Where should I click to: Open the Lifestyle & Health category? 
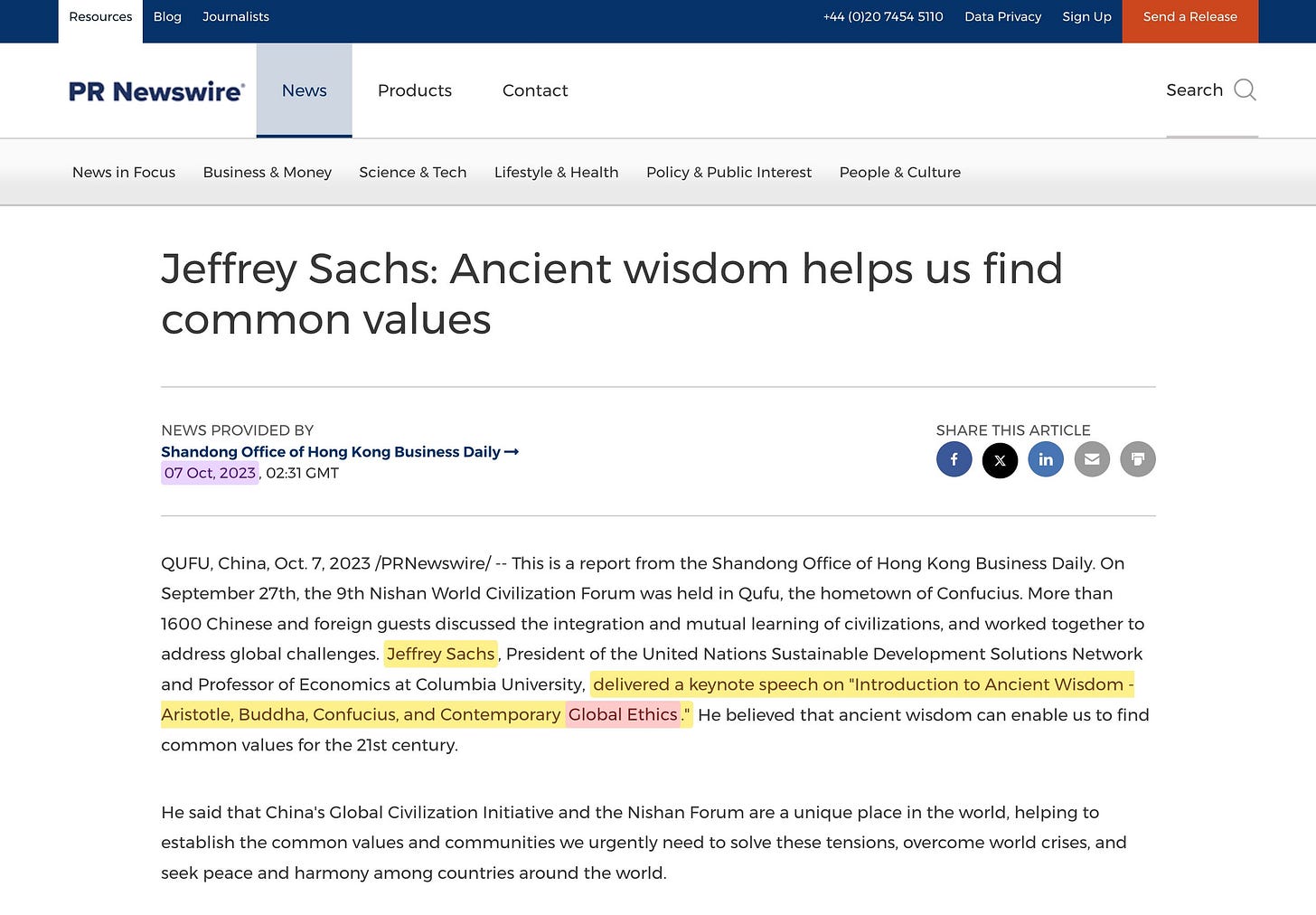[557, 173]
